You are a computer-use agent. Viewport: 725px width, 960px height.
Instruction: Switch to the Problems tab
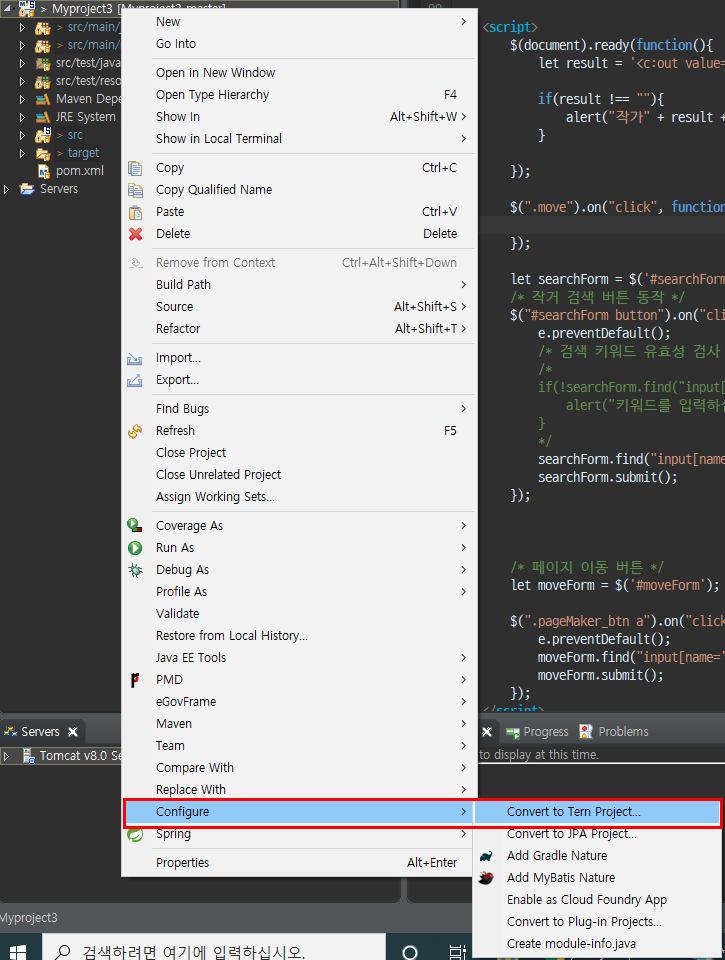point(615,732)
